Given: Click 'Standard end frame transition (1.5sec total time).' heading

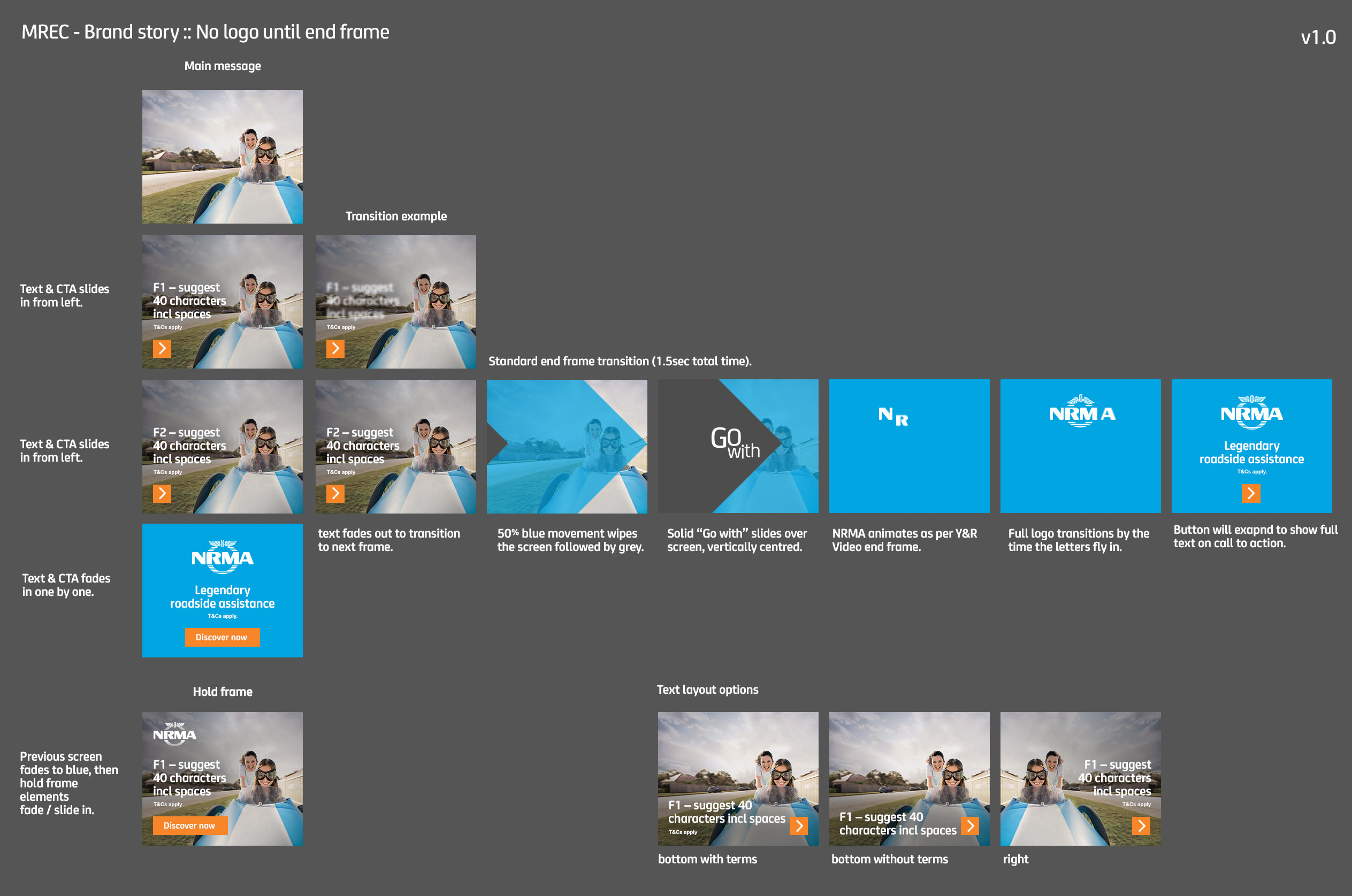Looking at the screenshot, I should point(620,361).
